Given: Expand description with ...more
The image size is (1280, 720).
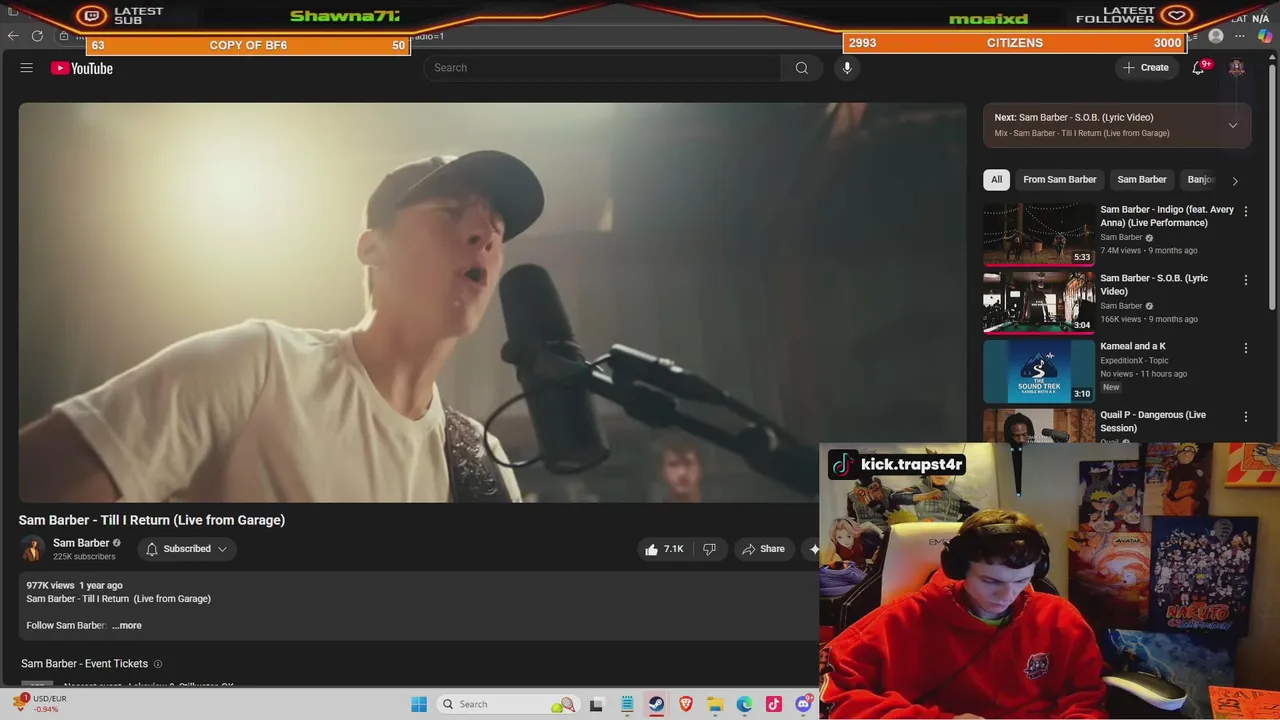Looking at the screenshot, I should (127, 625).
